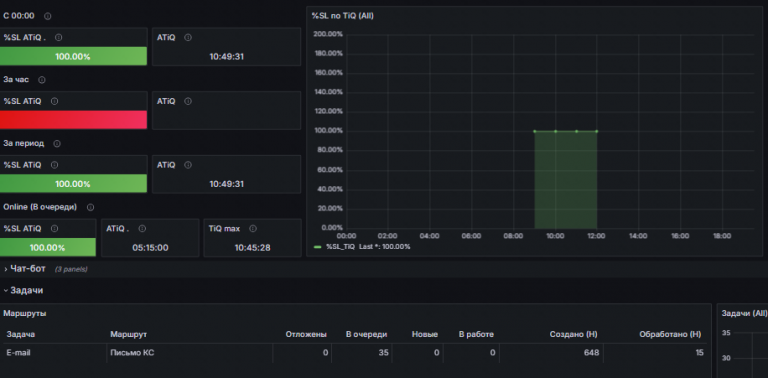Select value 15 in the Обработано column
Viewport: 768px width, 378px height.
pos(699,353)
